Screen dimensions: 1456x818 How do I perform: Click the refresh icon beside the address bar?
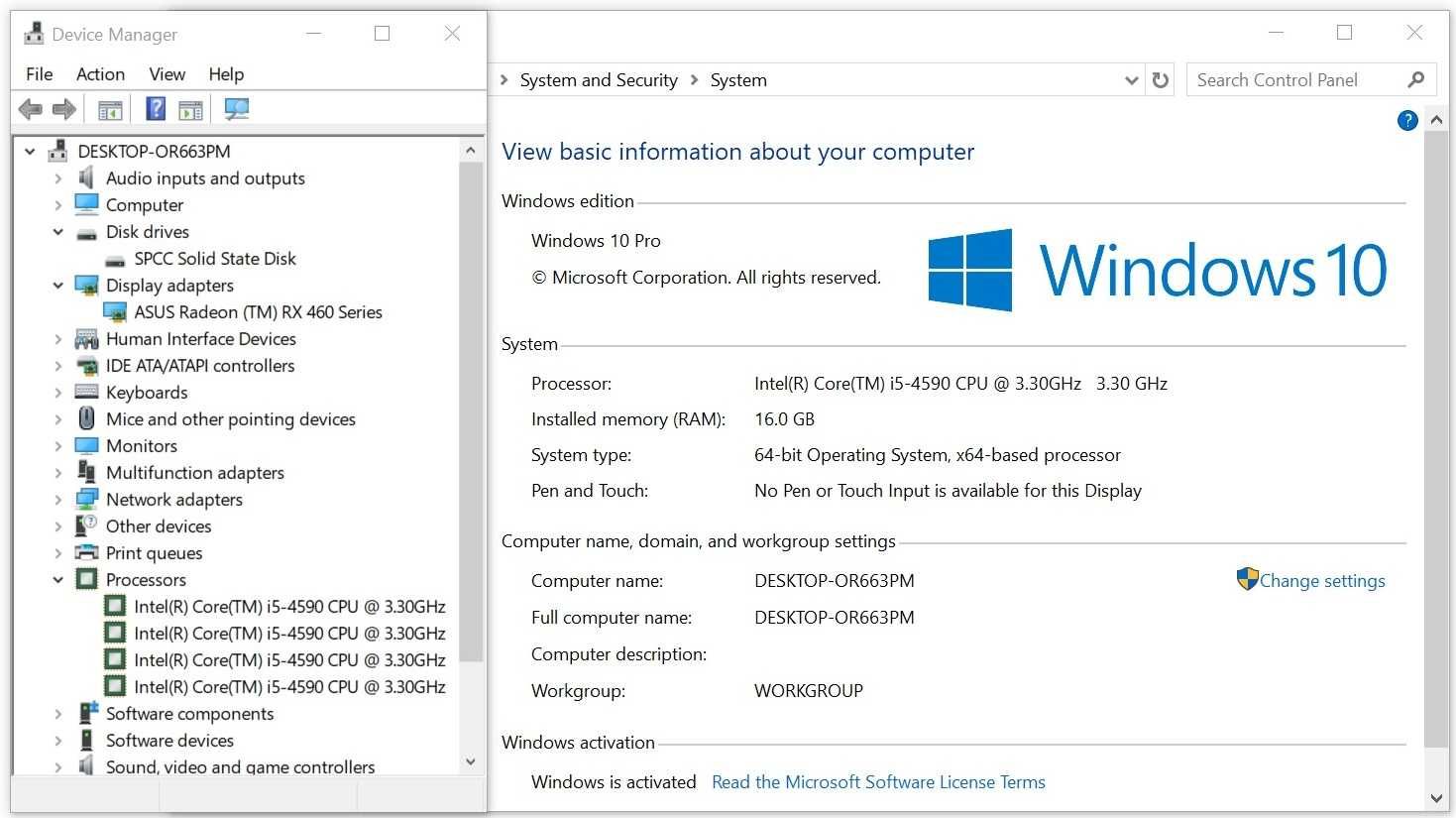click(x=1161, y=80)
